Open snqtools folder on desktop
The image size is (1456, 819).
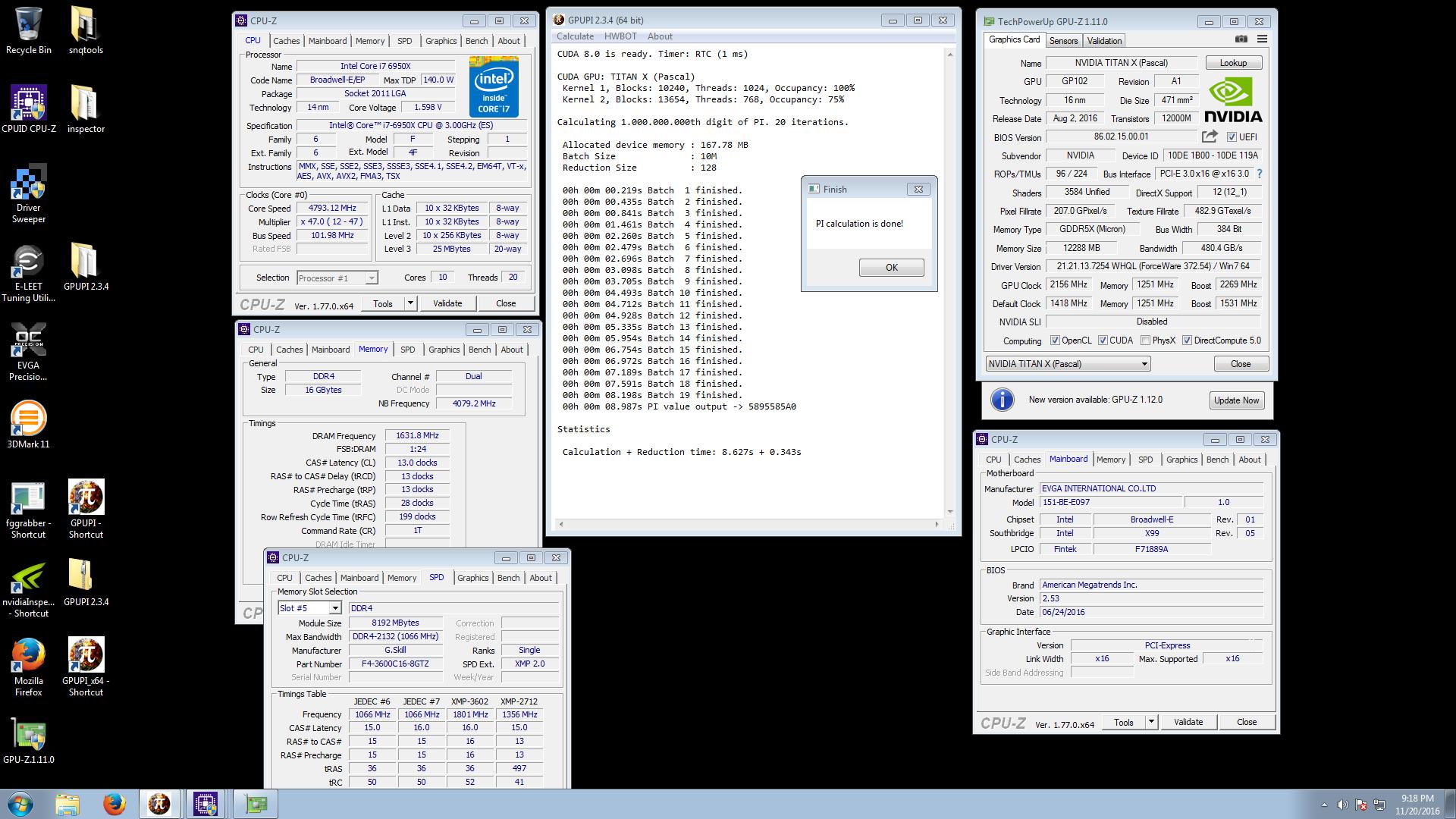[86, 31]
